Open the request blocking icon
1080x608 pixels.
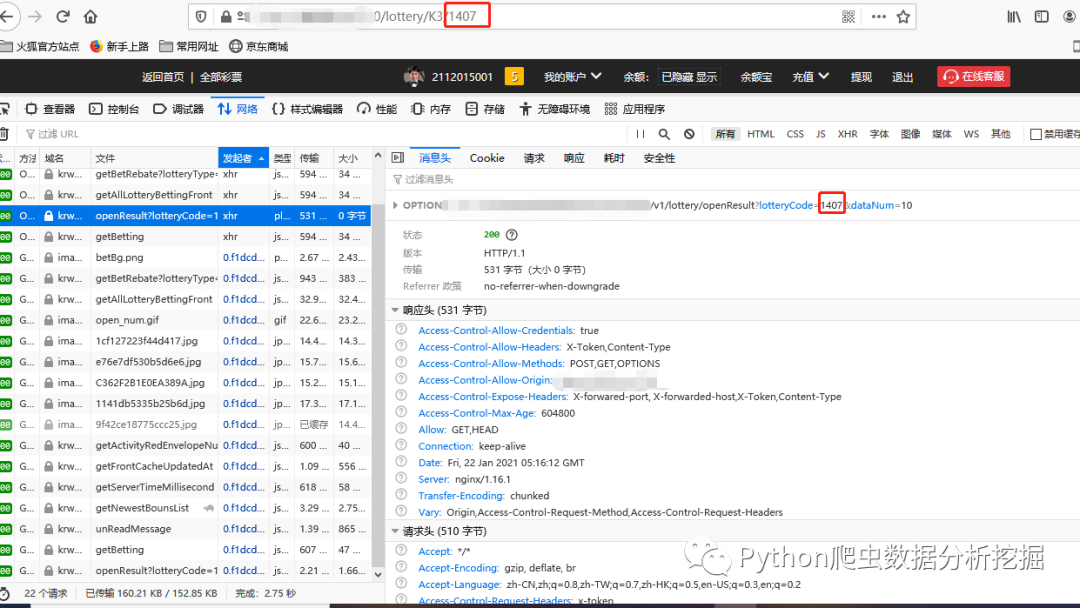point(689,134)
